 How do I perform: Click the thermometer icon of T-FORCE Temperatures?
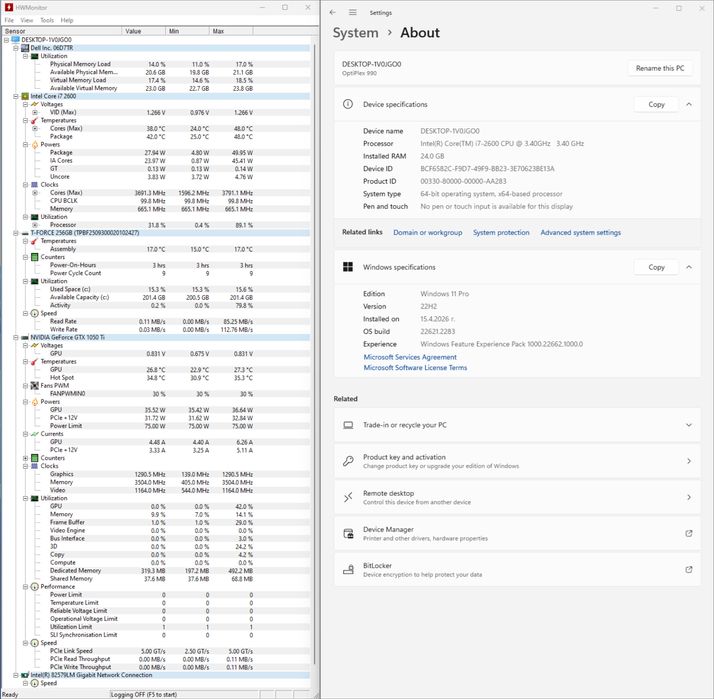tap(35, 241)
